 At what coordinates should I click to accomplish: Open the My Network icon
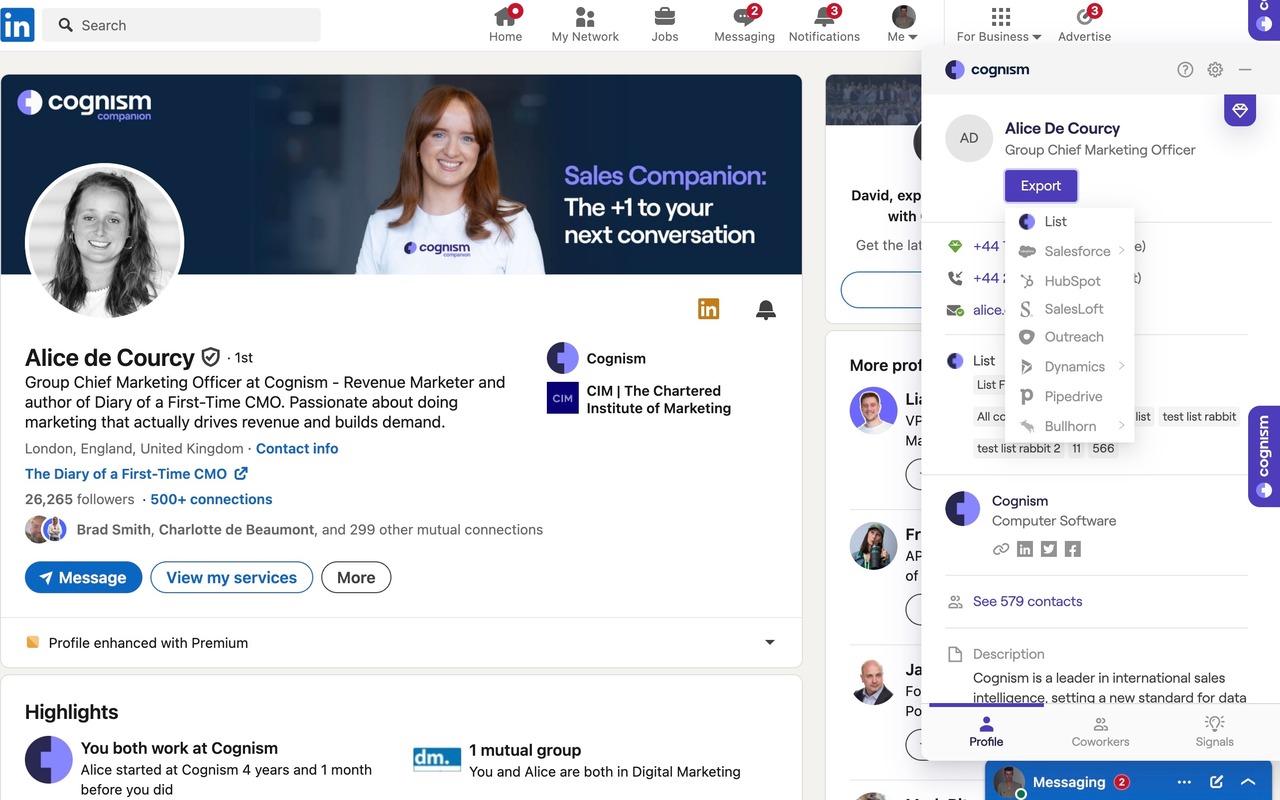click(x=585, y=24)
